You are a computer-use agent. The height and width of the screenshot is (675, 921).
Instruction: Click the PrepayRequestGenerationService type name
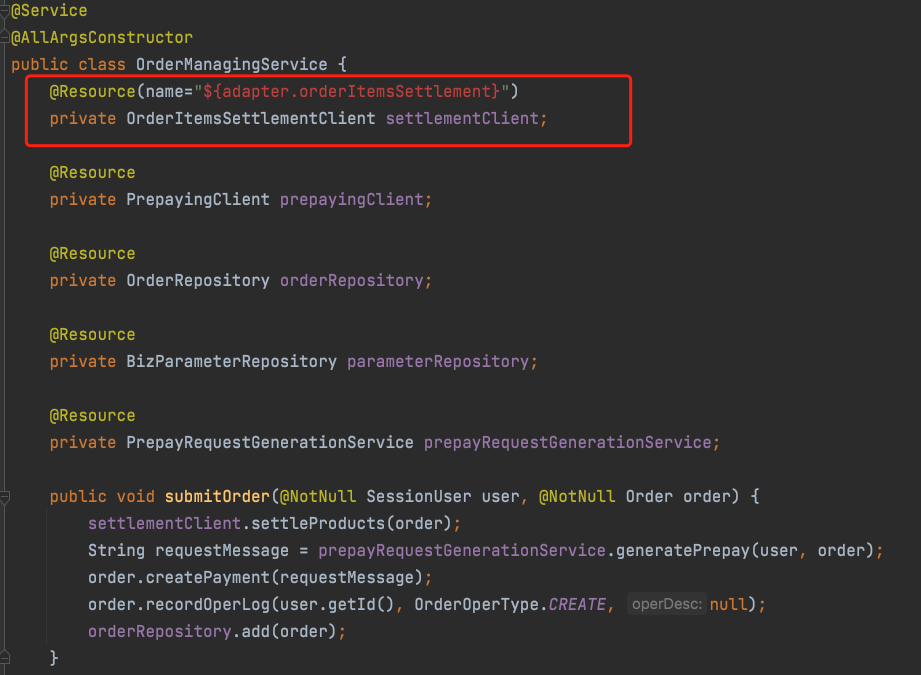click(x=270, y=443)
